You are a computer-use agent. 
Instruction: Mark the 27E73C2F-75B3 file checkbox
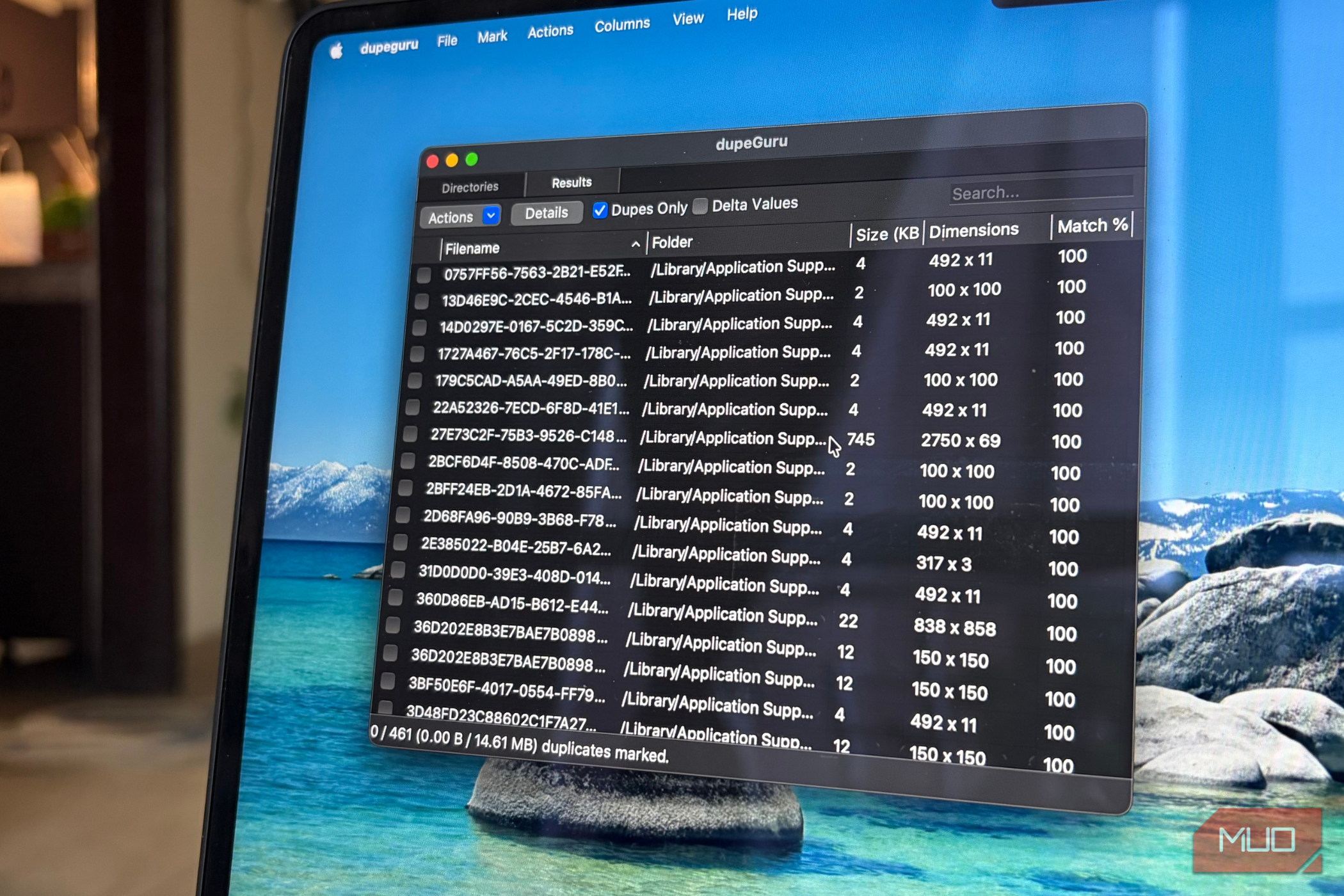[410, 435]
